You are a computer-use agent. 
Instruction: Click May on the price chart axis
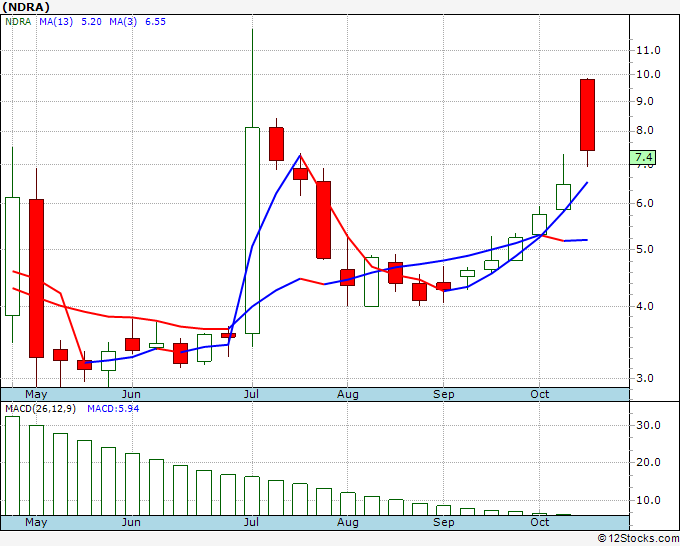coord(36,394)
